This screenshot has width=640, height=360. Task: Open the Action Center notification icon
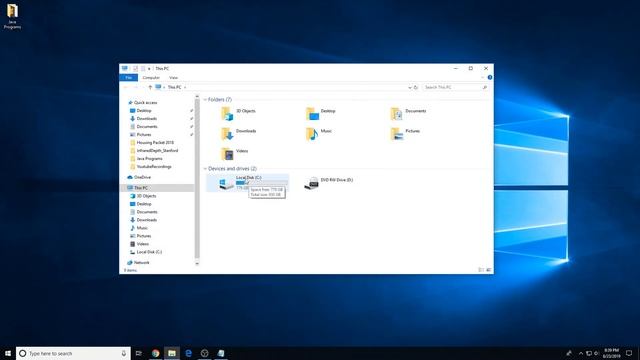coord(629,353)
